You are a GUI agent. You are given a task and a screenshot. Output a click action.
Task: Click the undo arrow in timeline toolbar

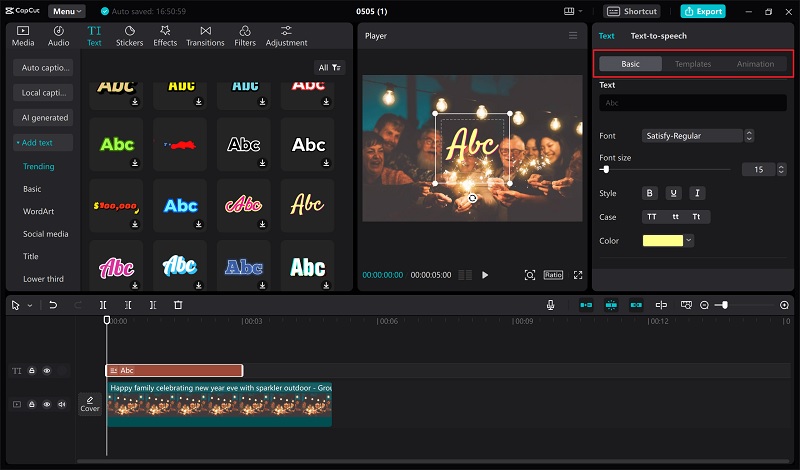53,305
